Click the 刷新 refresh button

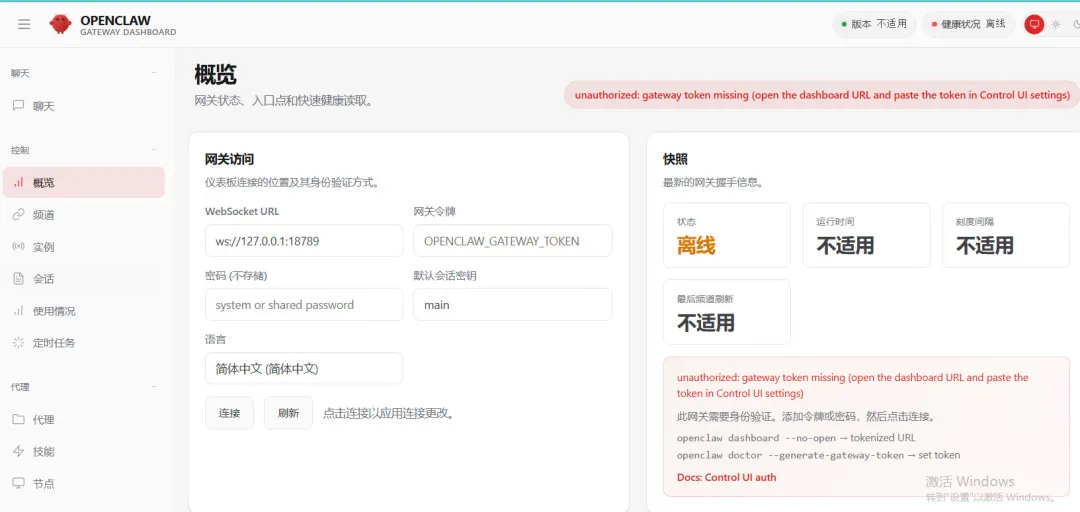[x=289, y=413]
